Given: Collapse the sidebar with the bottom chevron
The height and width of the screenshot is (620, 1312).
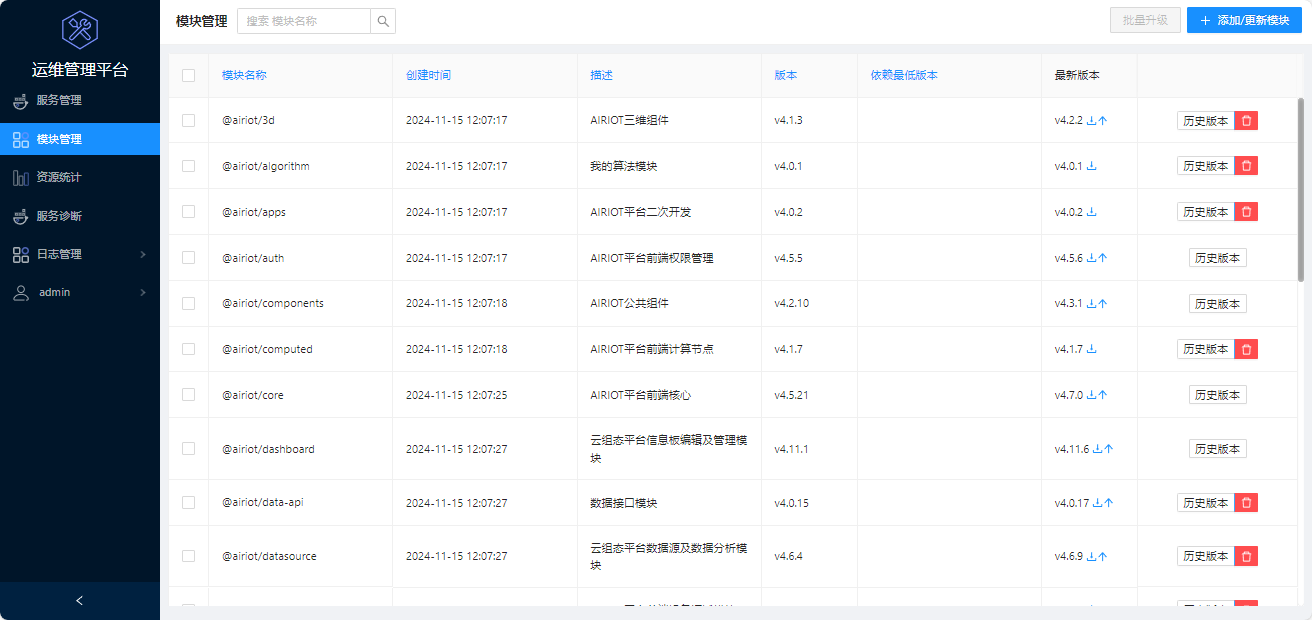Looking at the screenshot, I should coord(80,600).
